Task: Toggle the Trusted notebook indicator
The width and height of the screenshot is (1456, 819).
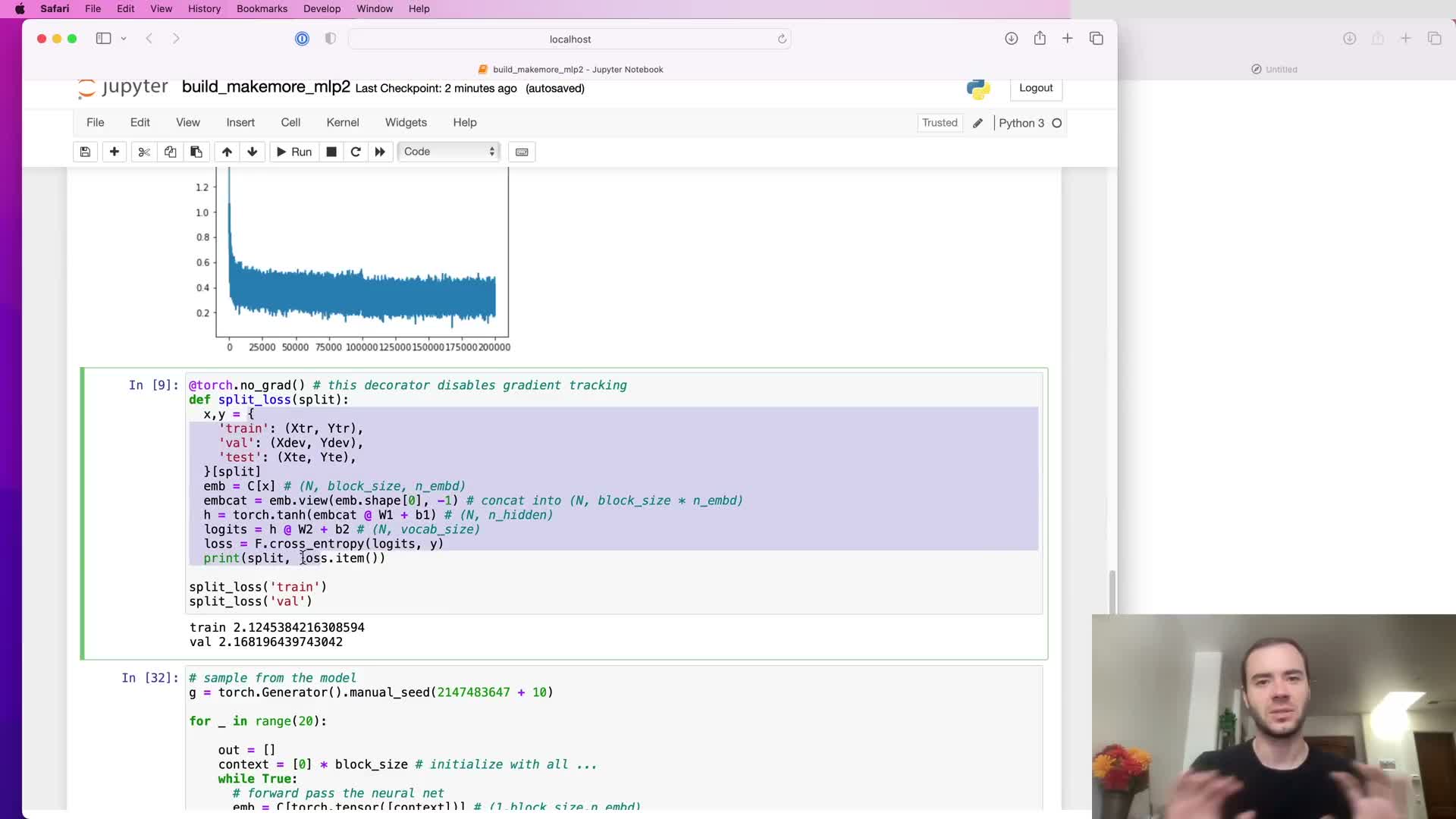Action: coord(940,123)
